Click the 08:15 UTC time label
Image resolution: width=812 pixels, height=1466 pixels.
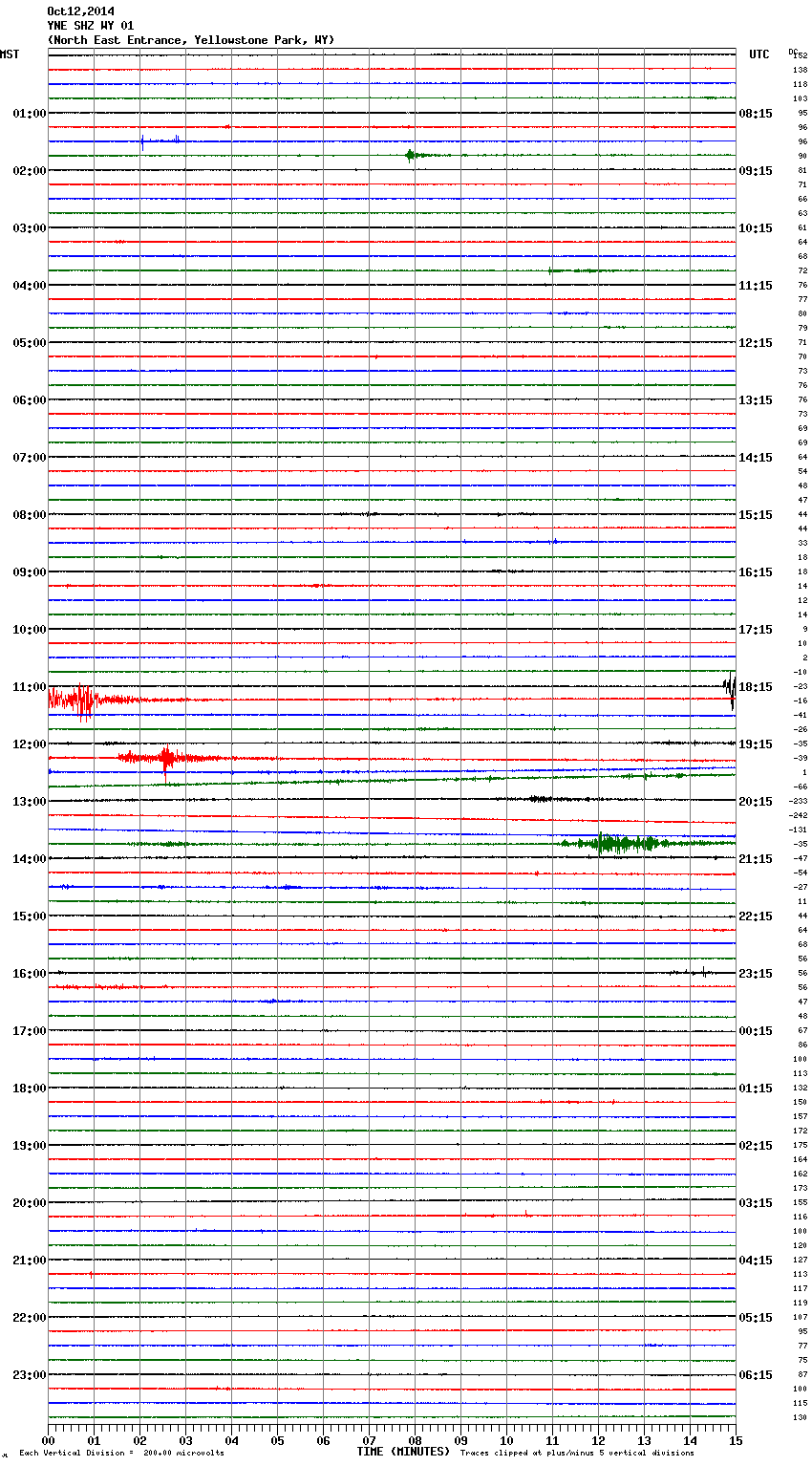point(756,114)
